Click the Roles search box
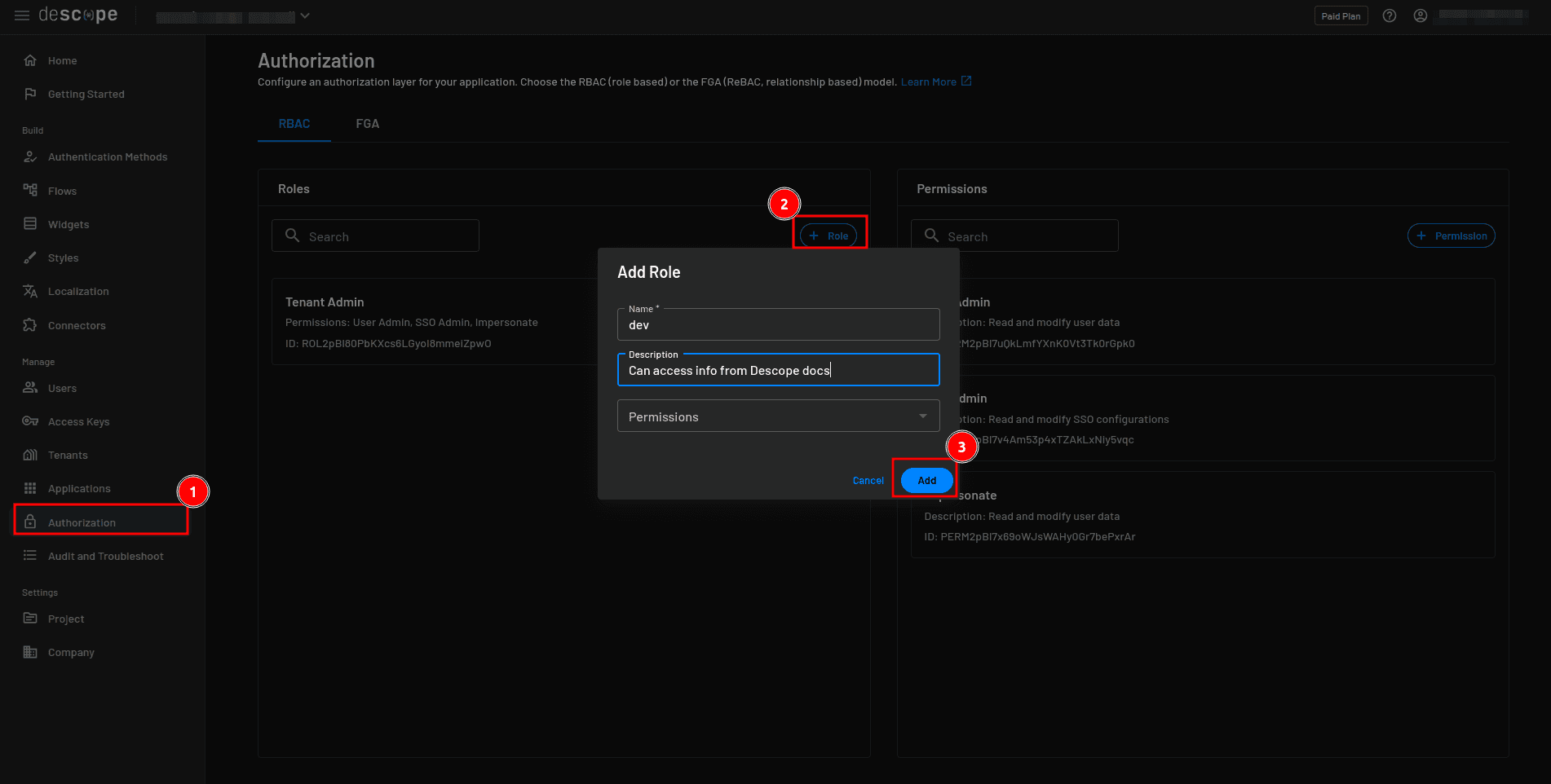 click(375, 236)
